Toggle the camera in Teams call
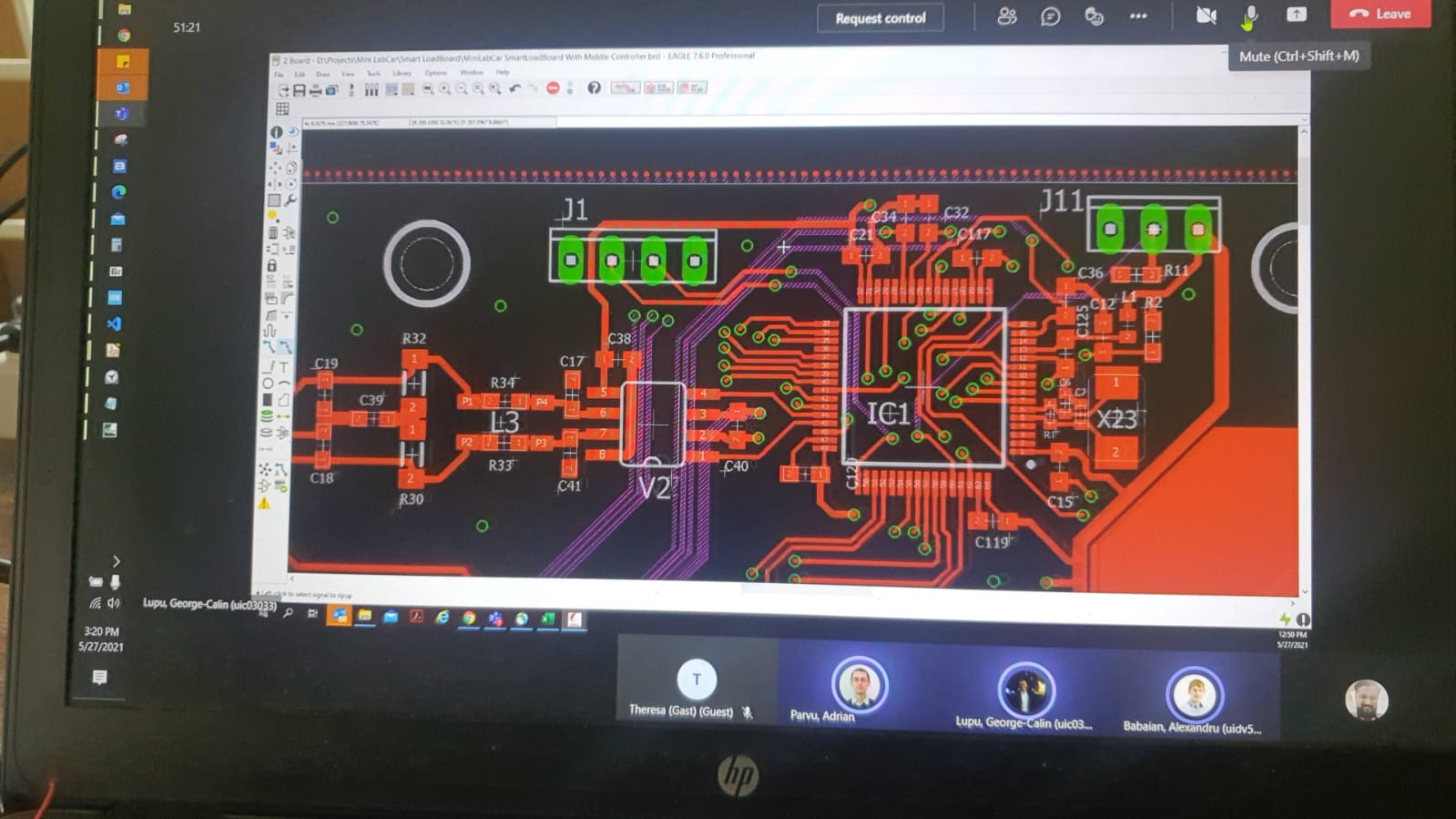1456x819 pixels. [1206, 15]
